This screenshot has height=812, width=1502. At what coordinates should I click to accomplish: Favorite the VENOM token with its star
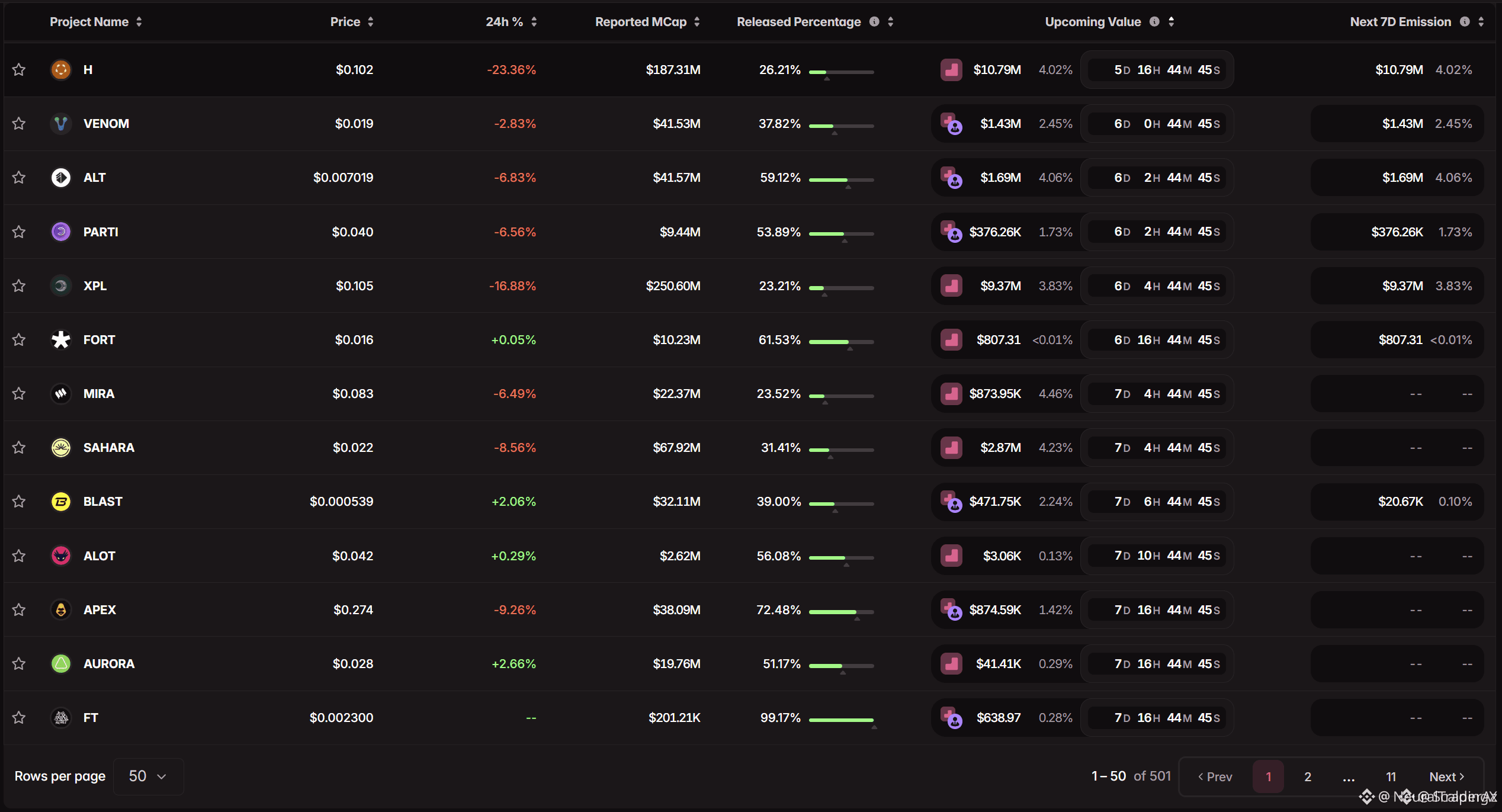click(19, 124)
